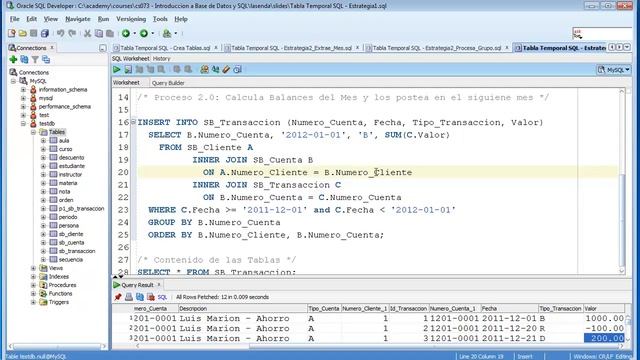Open dropdown next to Back navigation button
Screen dimensions: 640x360
tap(134, 33)
